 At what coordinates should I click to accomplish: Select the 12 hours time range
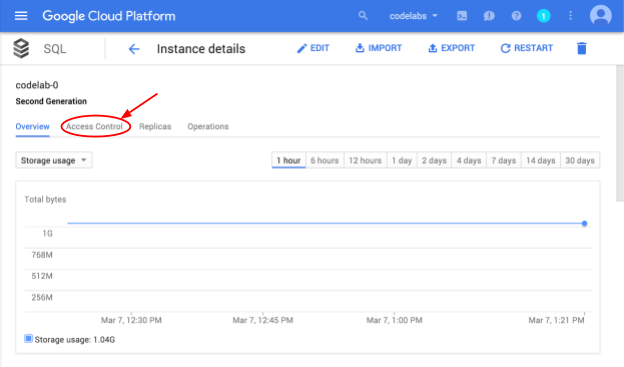365,160
